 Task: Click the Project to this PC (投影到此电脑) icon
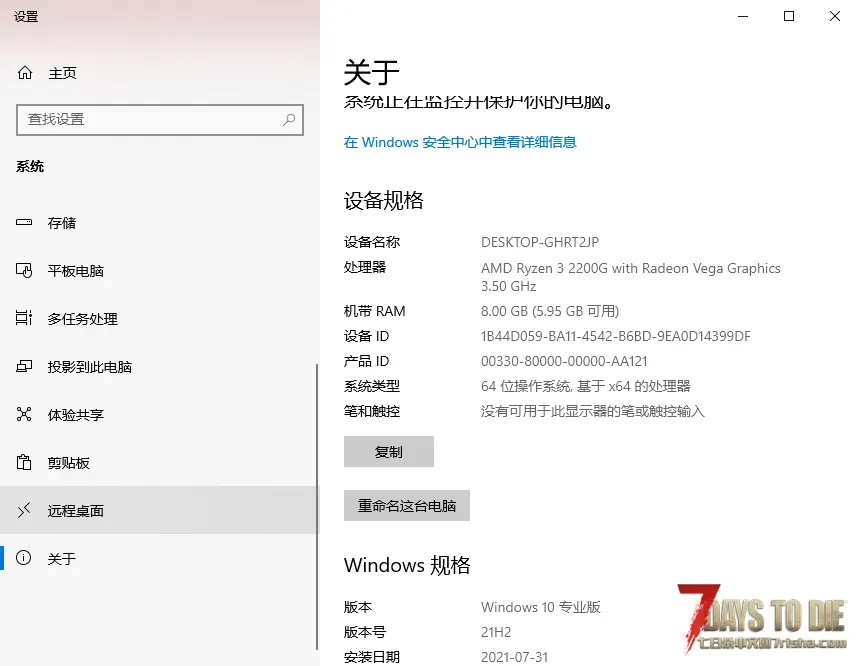point(25,367)
